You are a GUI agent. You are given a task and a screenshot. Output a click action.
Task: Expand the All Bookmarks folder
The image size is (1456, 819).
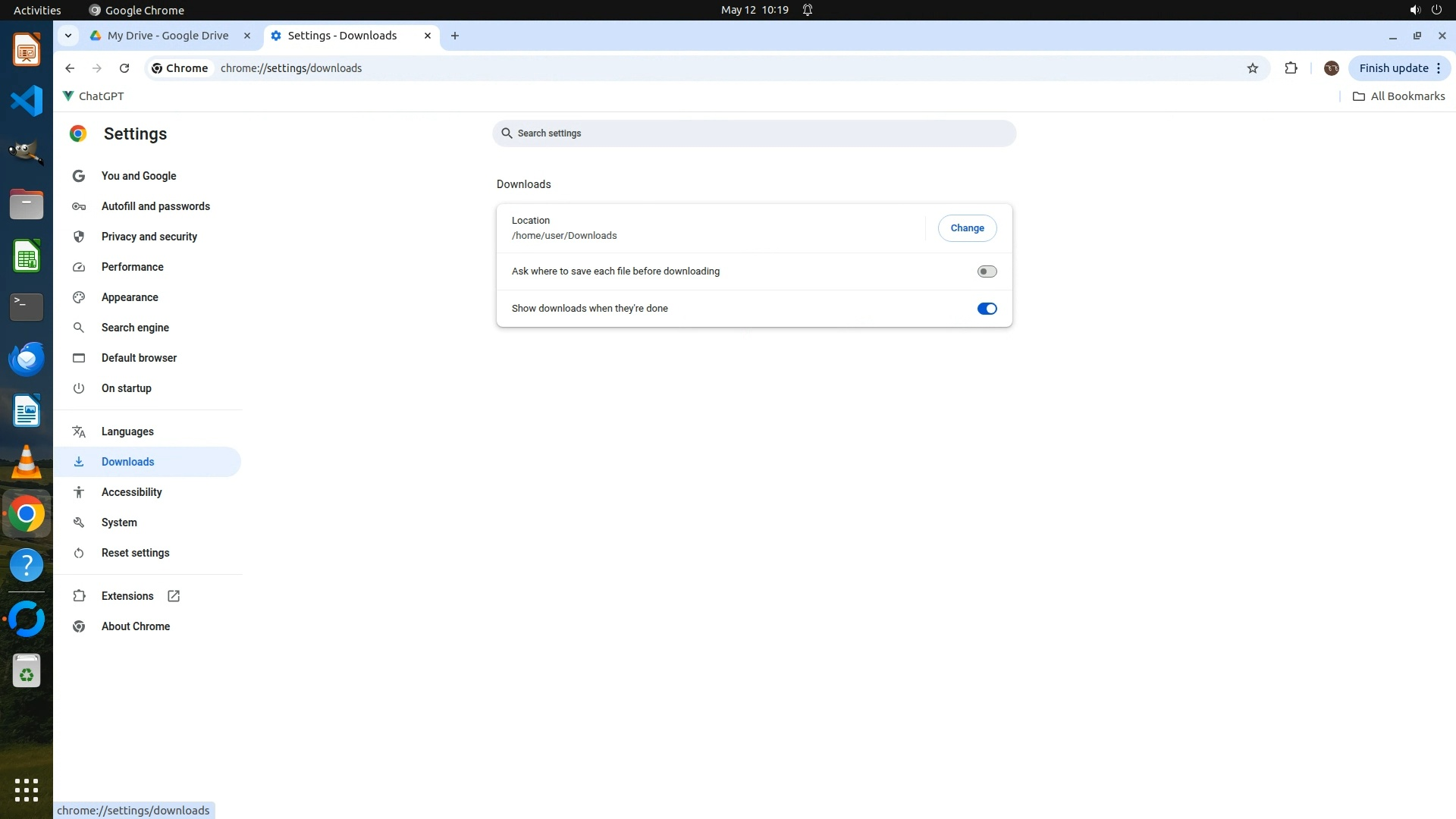(1399, 96)
